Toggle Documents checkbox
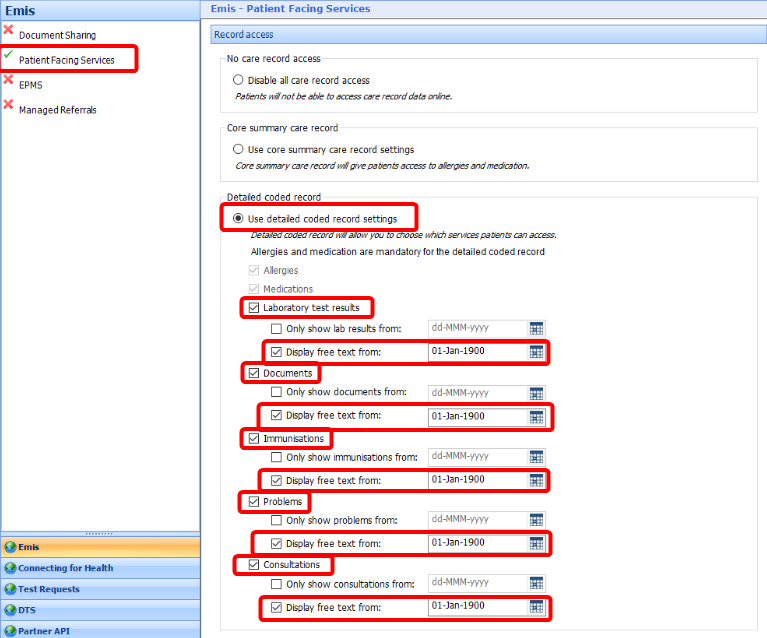Image resolution: width=767 pixels, height=638 pixels. tap(253, 373)
